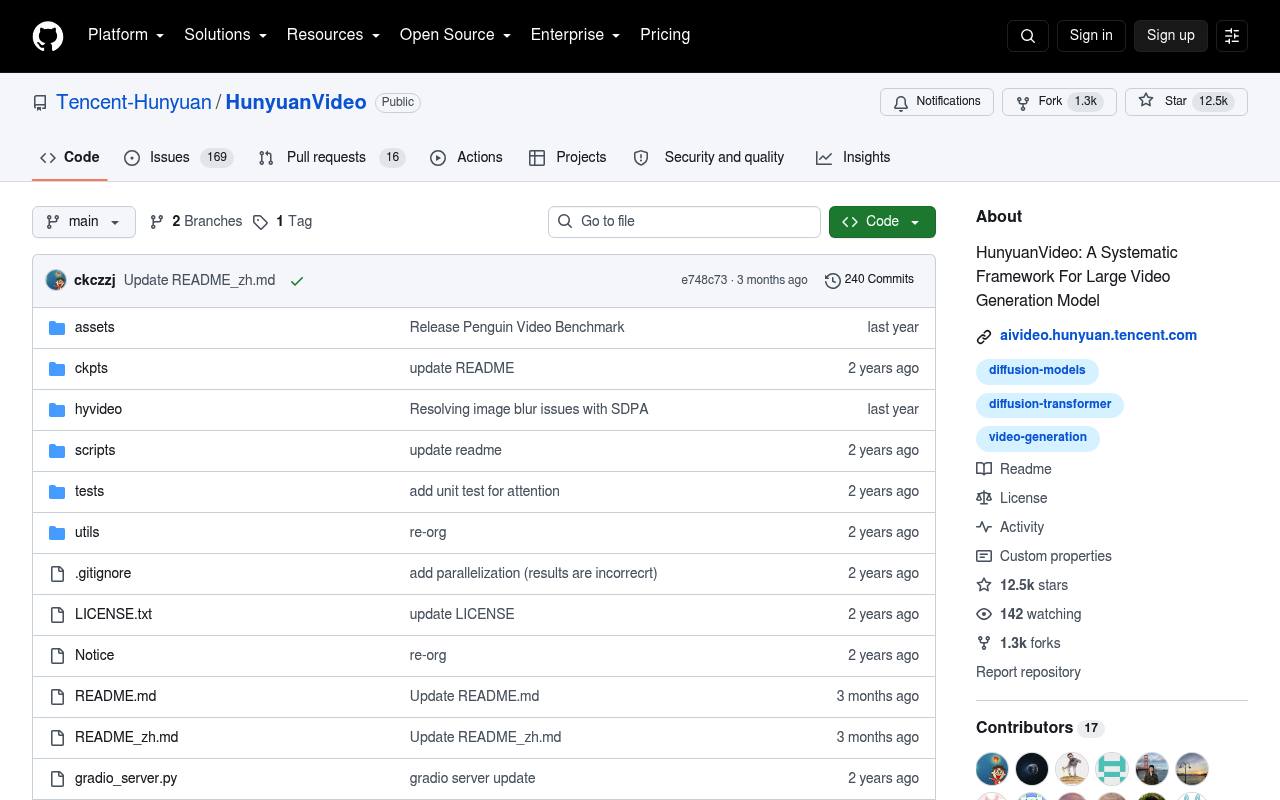This screenshot has width=1280, height=800.
Task: Click the scripts folder icon
Action: 57,451
